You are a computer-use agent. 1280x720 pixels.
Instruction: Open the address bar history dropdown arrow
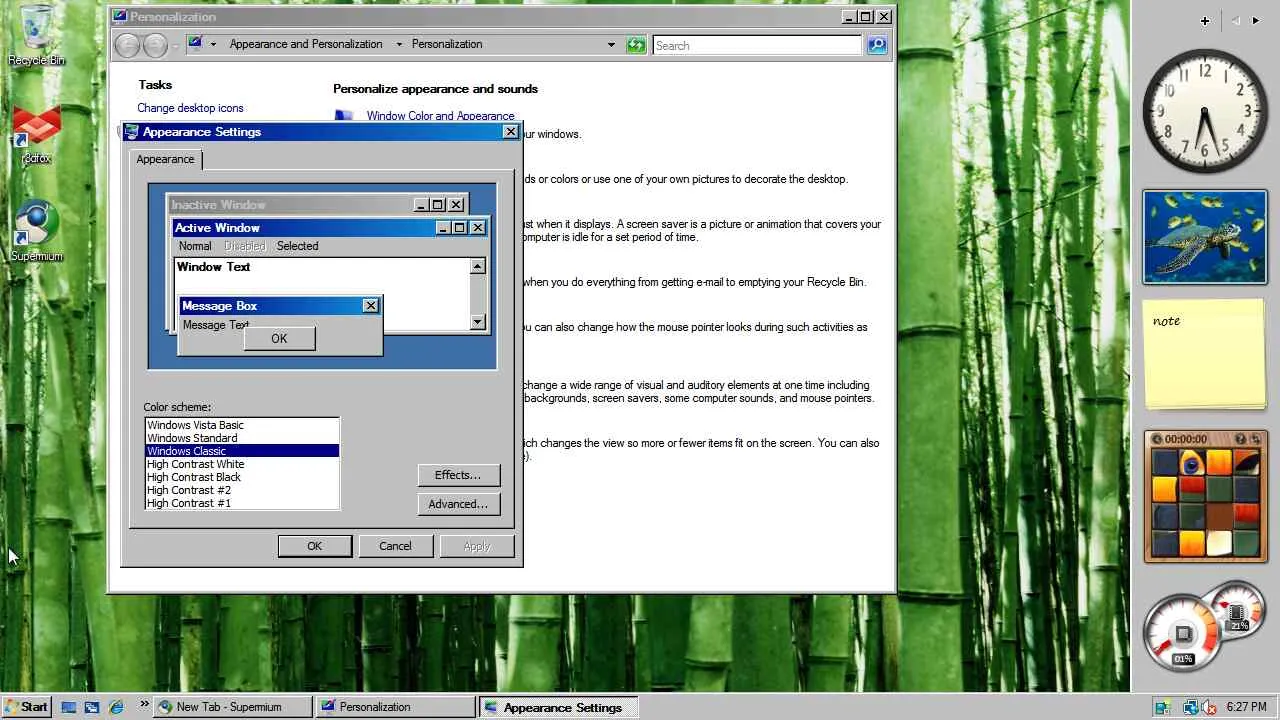[x=611, y=45]
